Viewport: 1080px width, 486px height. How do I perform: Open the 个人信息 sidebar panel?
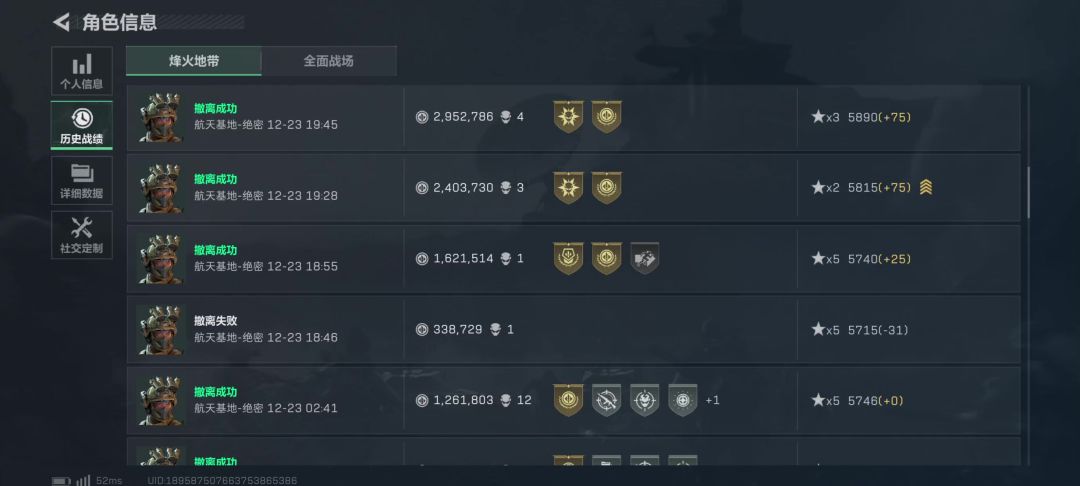[x=81, y=71]
